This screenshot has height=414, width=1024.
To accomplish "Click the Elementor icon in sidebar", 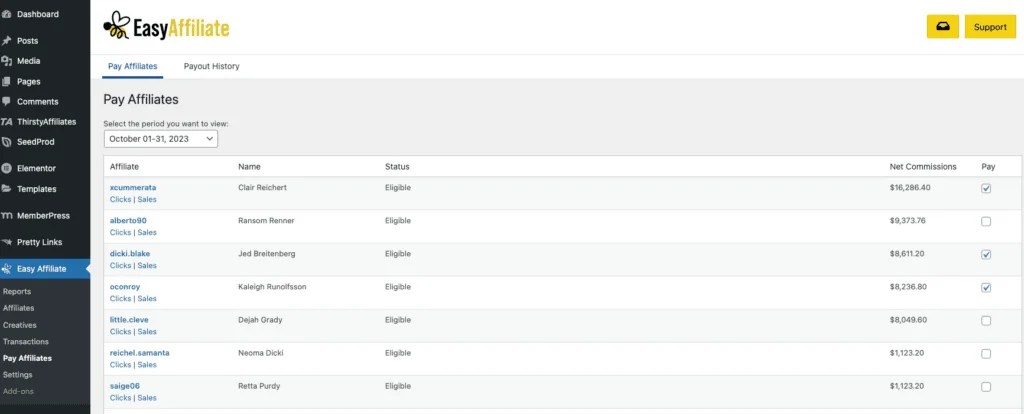I will click(8, 168).
